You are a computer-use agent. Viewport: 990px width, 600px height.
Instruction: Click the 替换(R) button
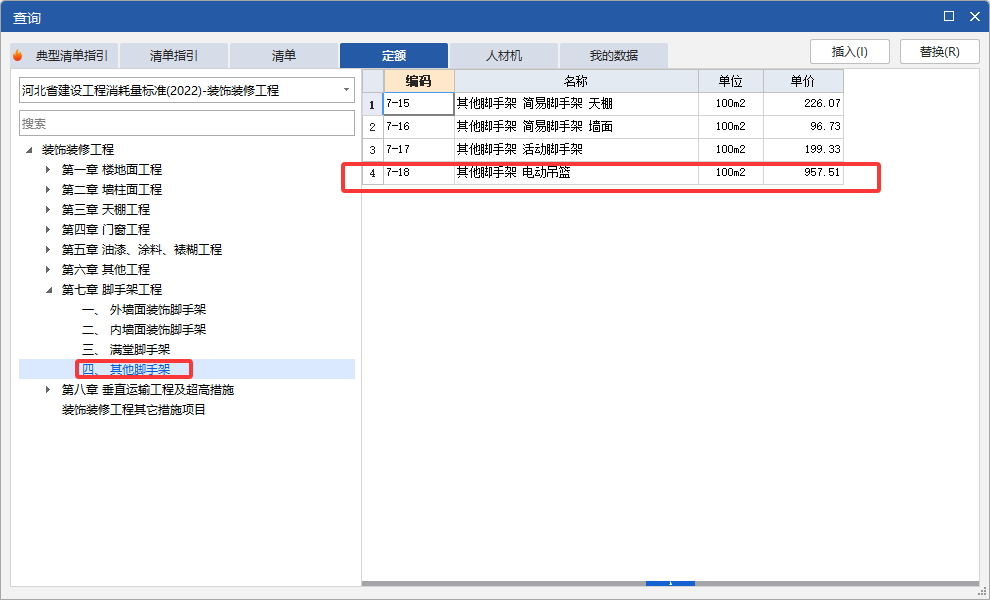[x=939, y=51]
